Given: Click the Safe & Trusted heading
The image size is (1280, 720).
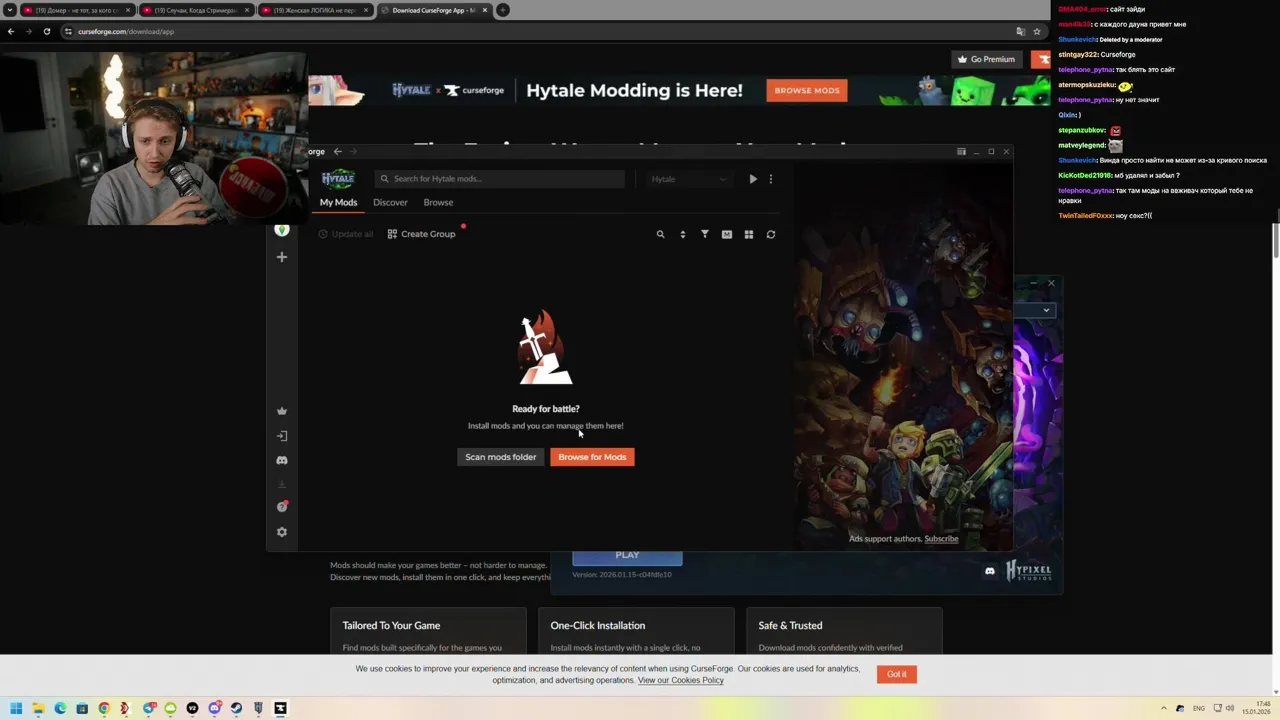Looking at the screenshot, I should 790,625.
